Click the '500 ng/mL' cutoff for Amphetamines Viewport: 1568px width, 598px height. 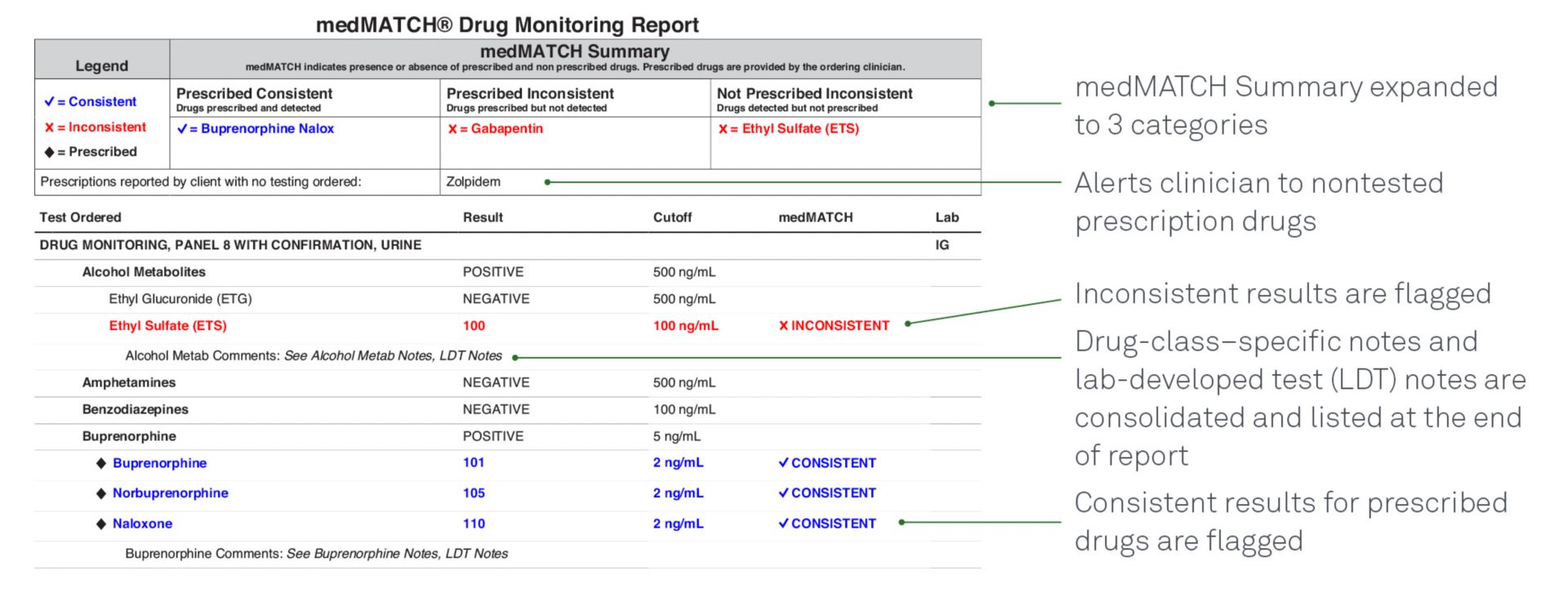[684, 382]
